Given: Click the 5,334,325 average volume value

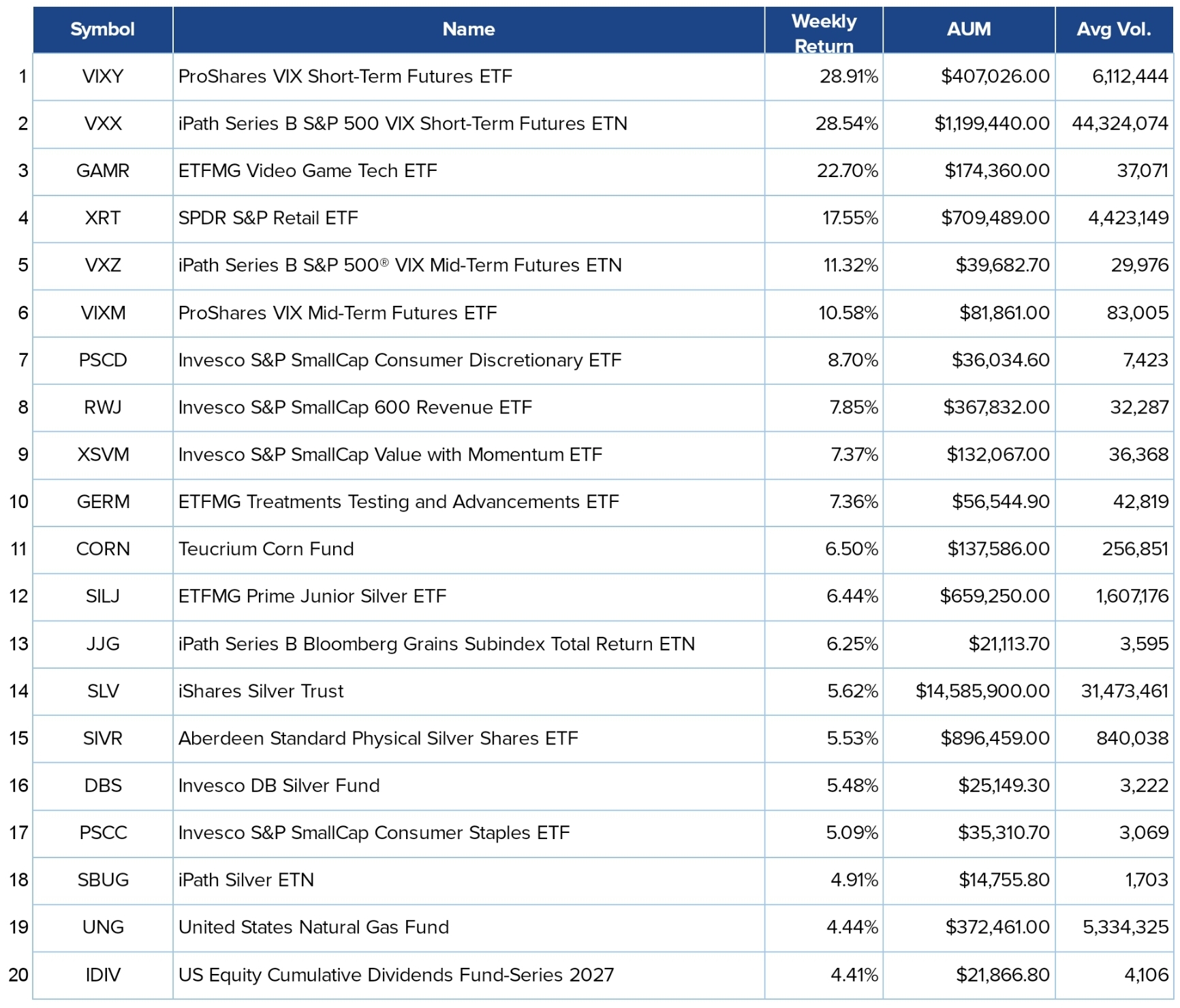Looking at the screenshot, I should (1125, 927).
